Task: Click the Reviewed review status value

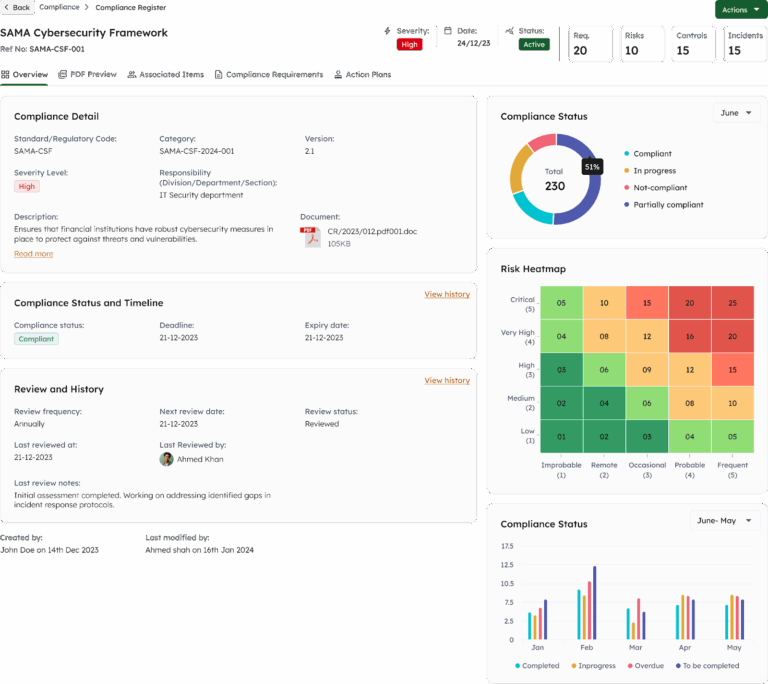Action: 322,424
